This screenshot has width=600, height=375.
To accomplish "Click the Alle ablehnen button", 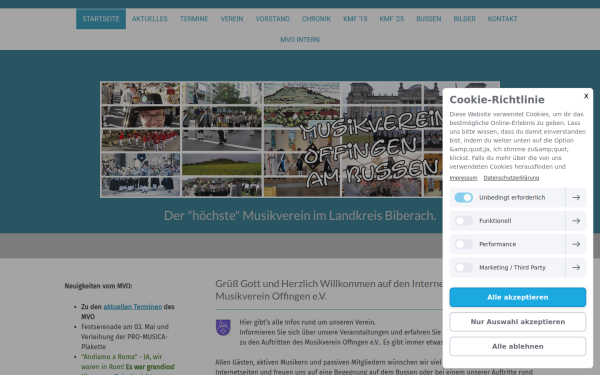I will [x=517, y=346].
